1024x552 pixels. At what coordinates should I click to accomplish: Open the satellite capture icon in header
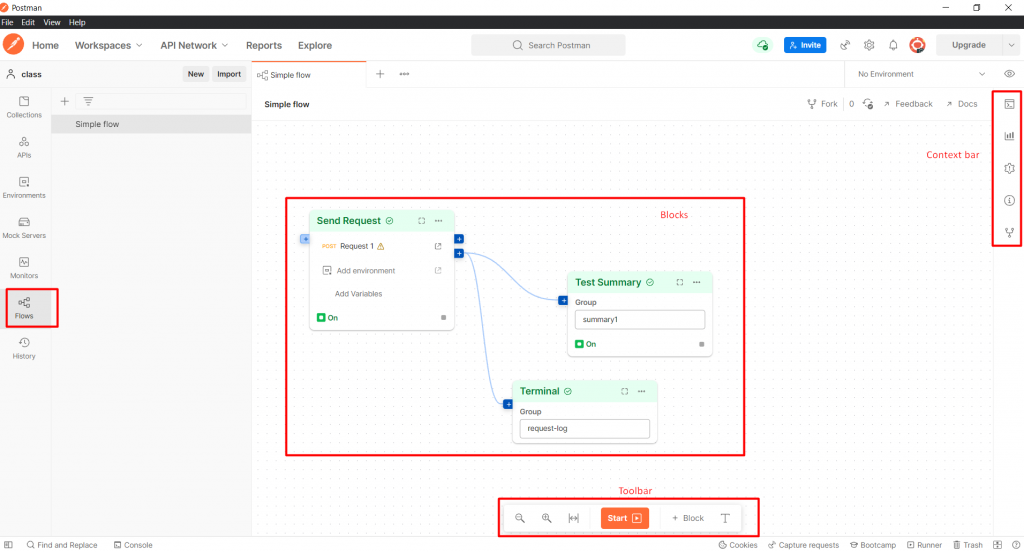[x=845, y=45]
